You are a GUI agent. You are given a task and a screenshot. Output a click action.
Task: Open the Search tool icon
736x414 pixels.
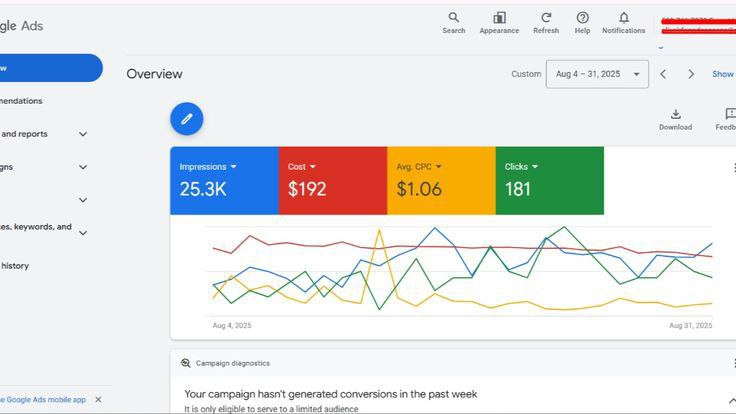[453, 18]
